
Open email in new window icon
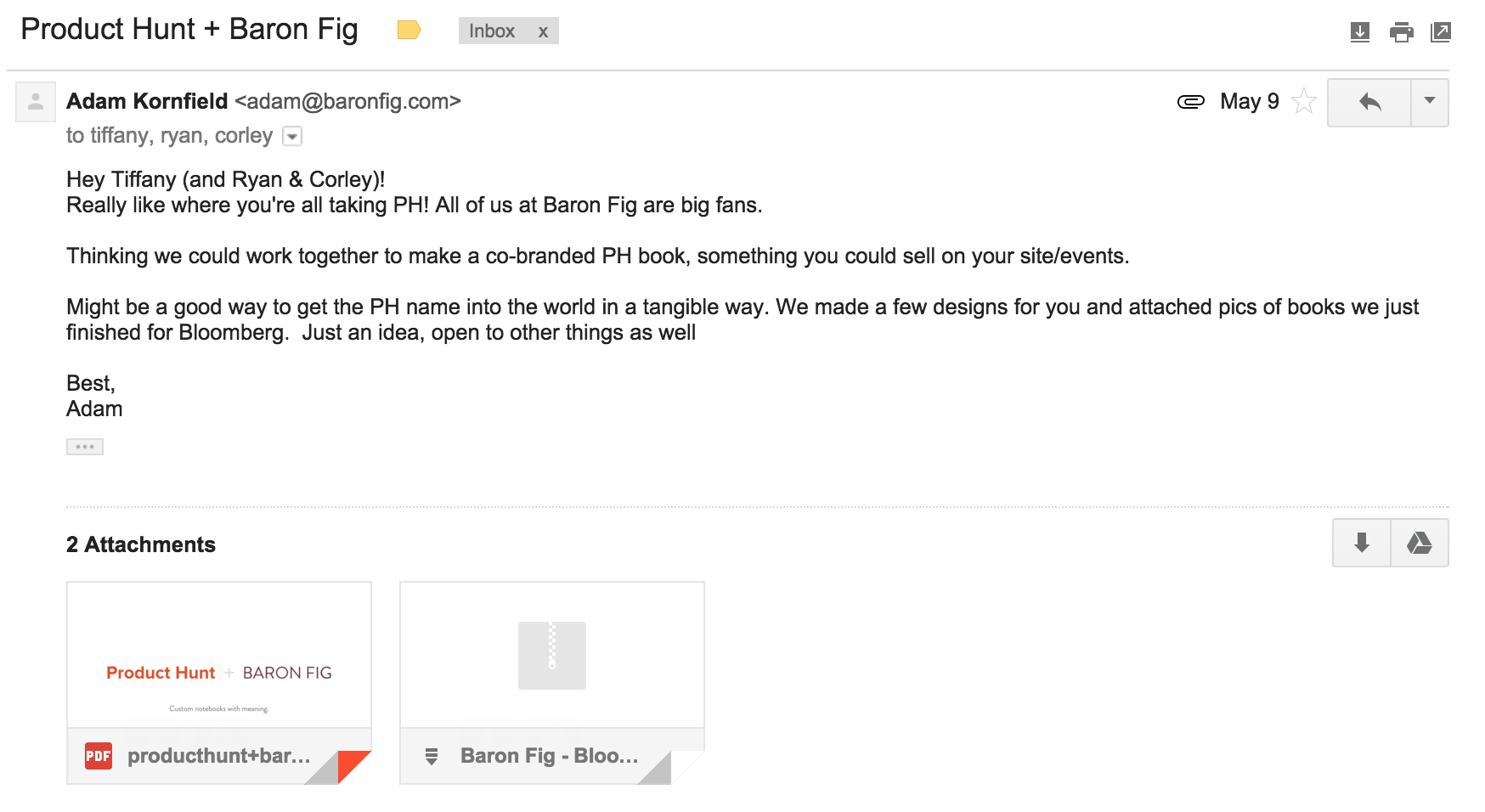pyautogui.click(x=1441, y=32)
